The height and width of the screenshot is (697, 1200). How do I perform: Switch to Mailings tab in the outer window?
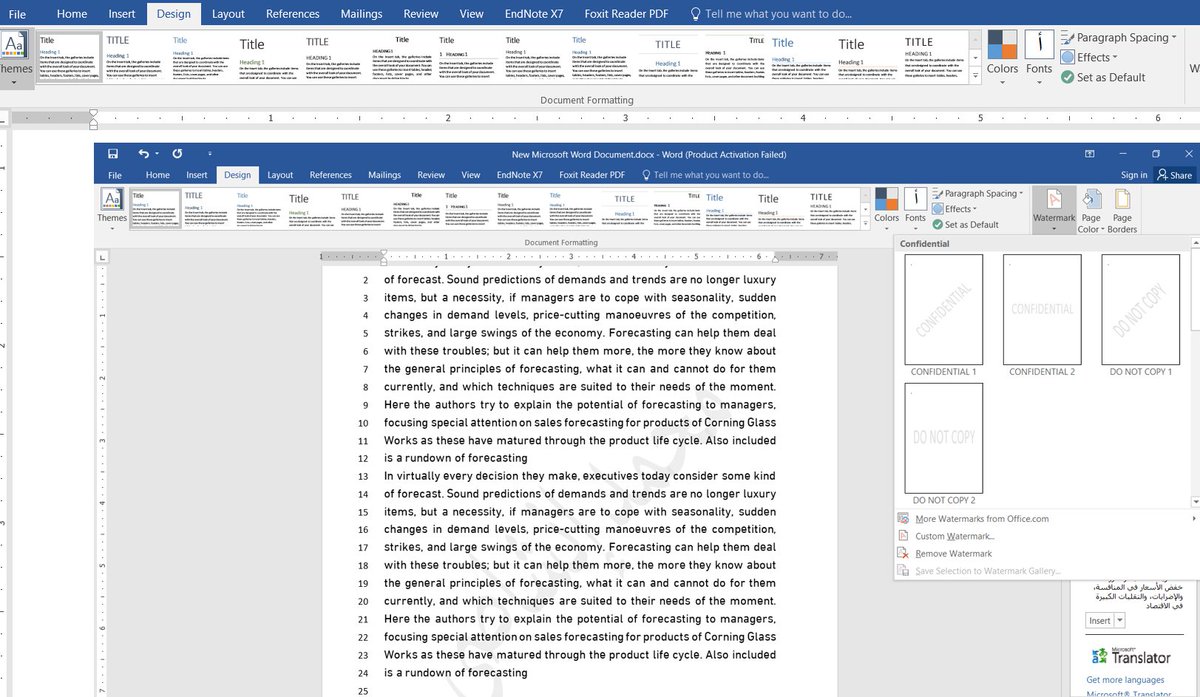(x=361, y=14)
